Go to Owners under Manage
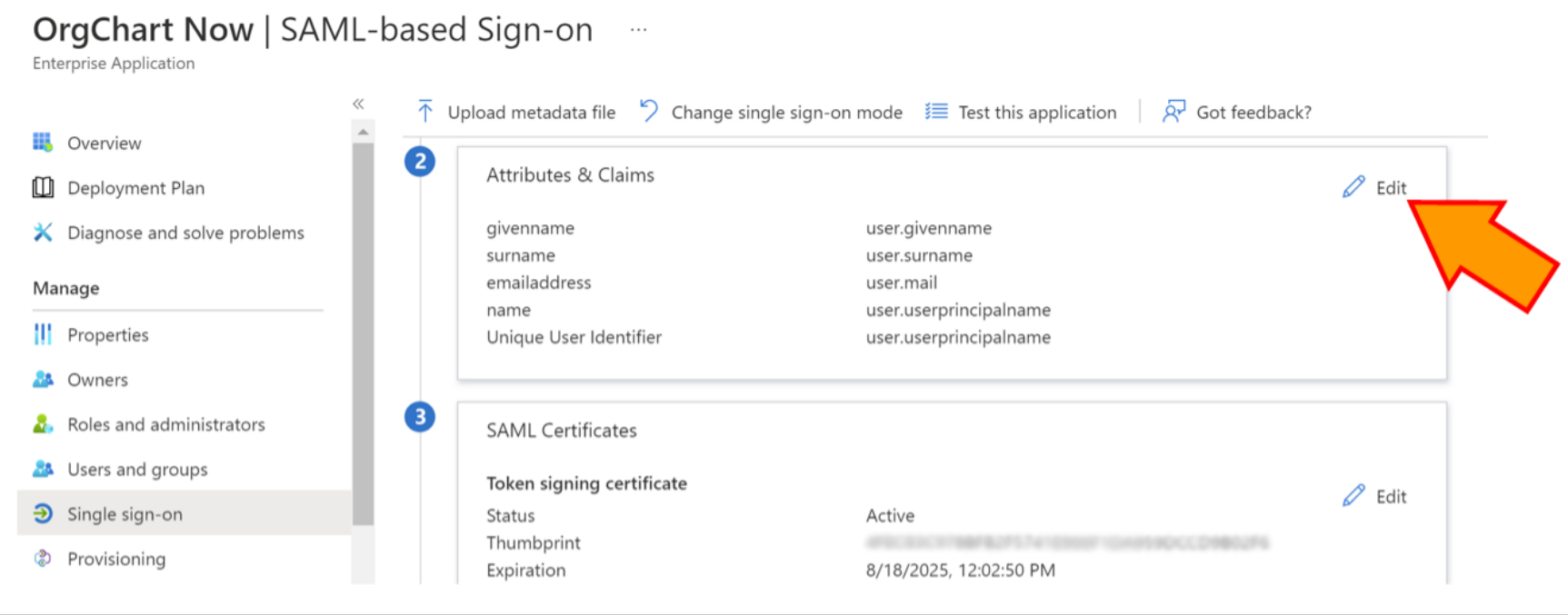 coord(97,380)
